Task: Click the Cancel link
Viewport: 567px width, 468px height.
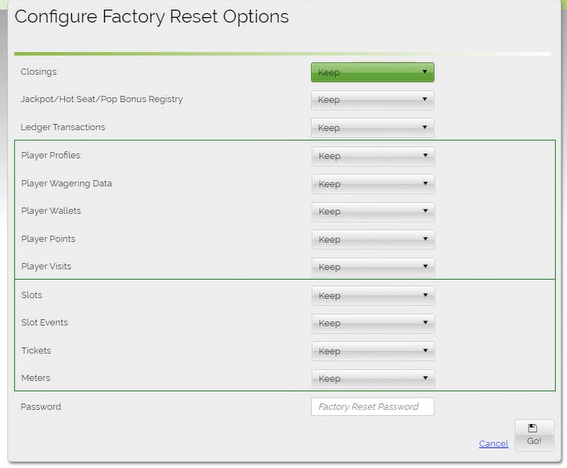Action: click(x=493, y=443)
